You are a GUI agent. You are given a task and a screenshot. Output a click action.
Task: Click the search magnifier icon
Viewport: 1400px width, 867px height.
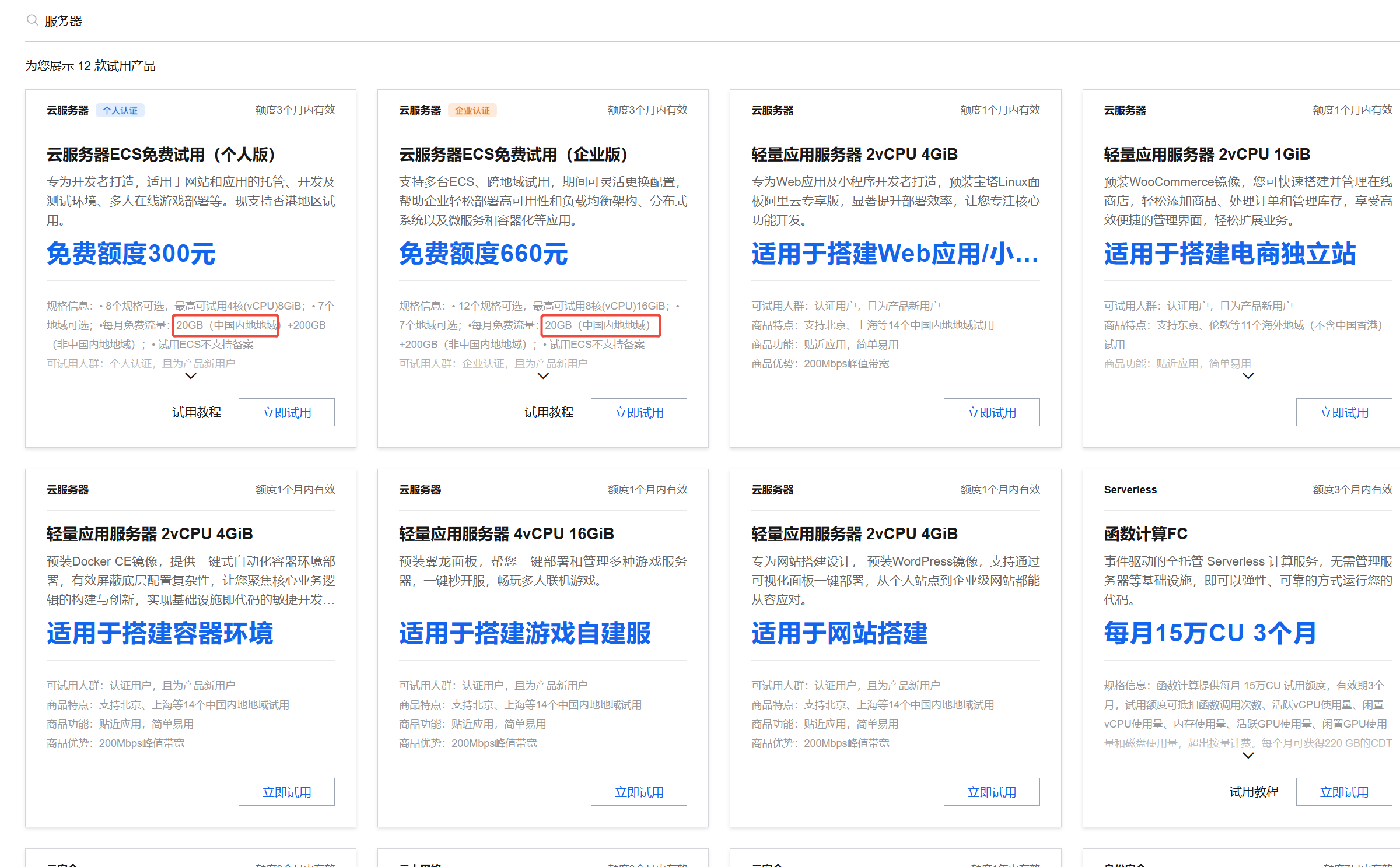pos(32,20)
